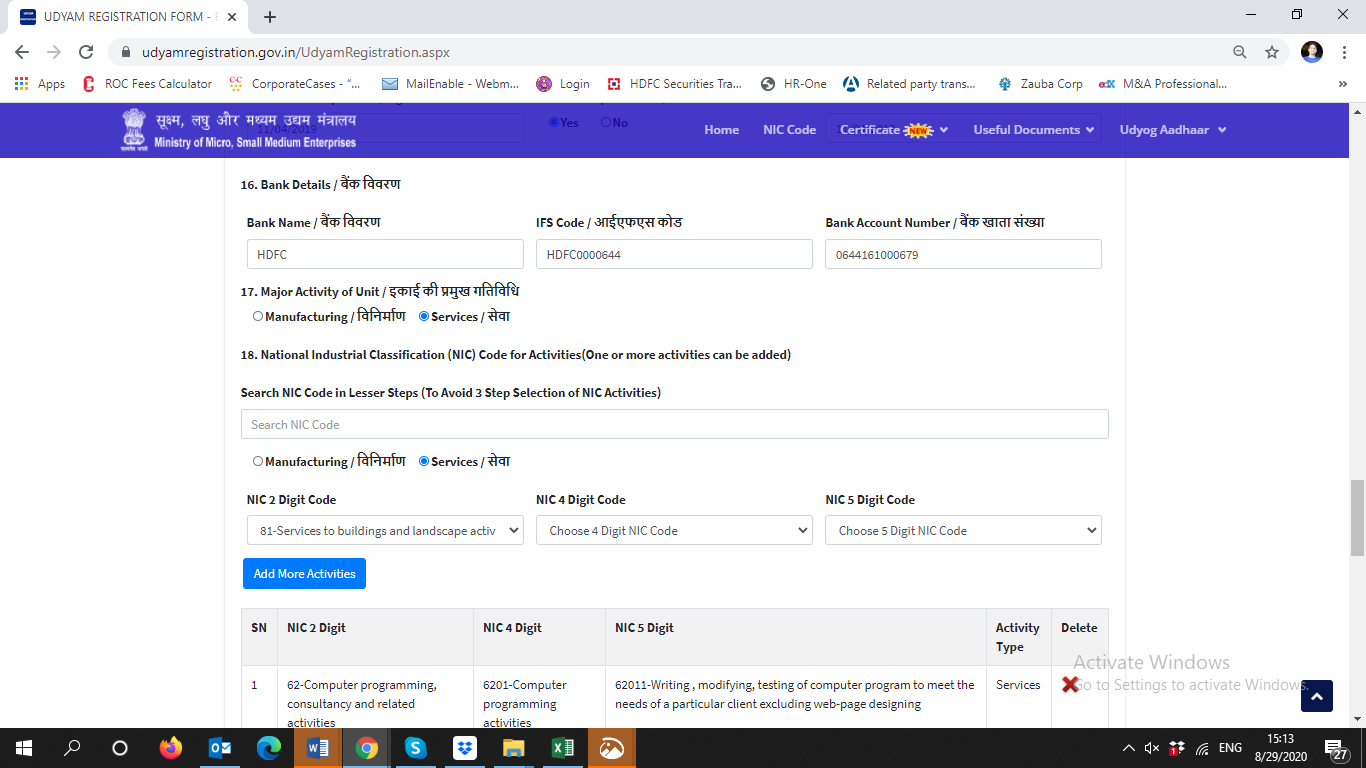Choose Manufacturing radio below NIC search box
The height and width of the screenshot is (768, 1366).
click(258, 462)
